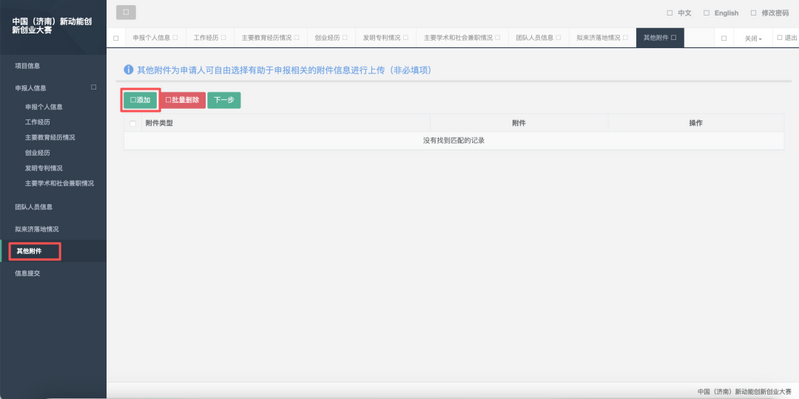Close the 主要学术和社会兼职情况 tab via its close icon
This screenshot has height=399, width=799.
[x=497, y=37]
